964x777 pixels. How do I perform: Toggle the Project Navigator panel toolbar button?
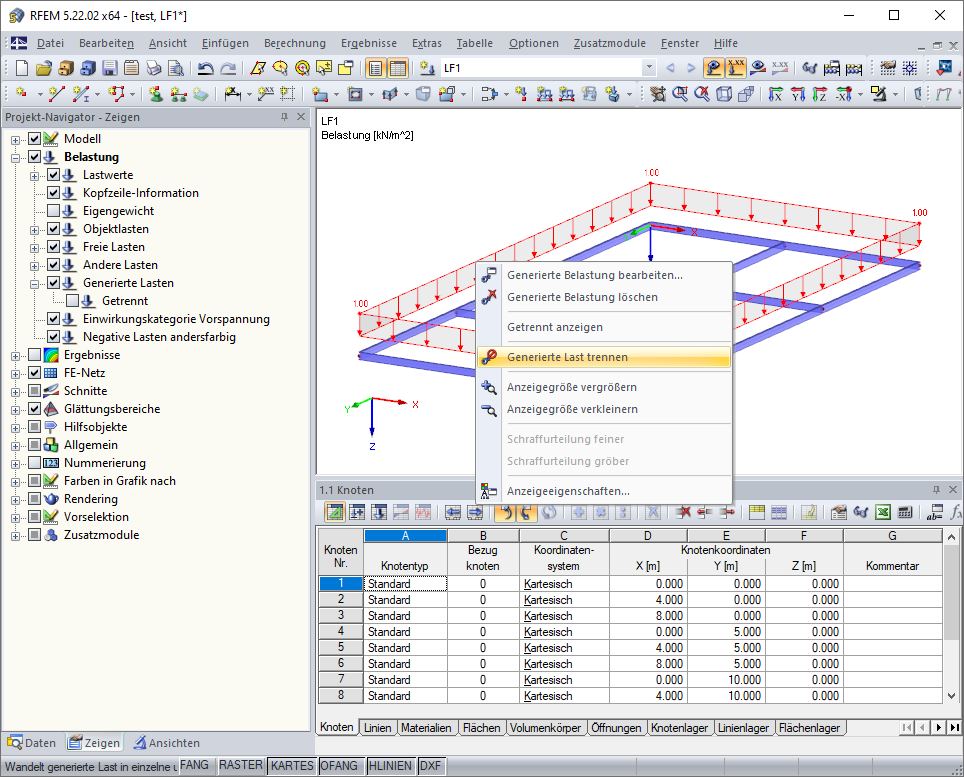375,68
